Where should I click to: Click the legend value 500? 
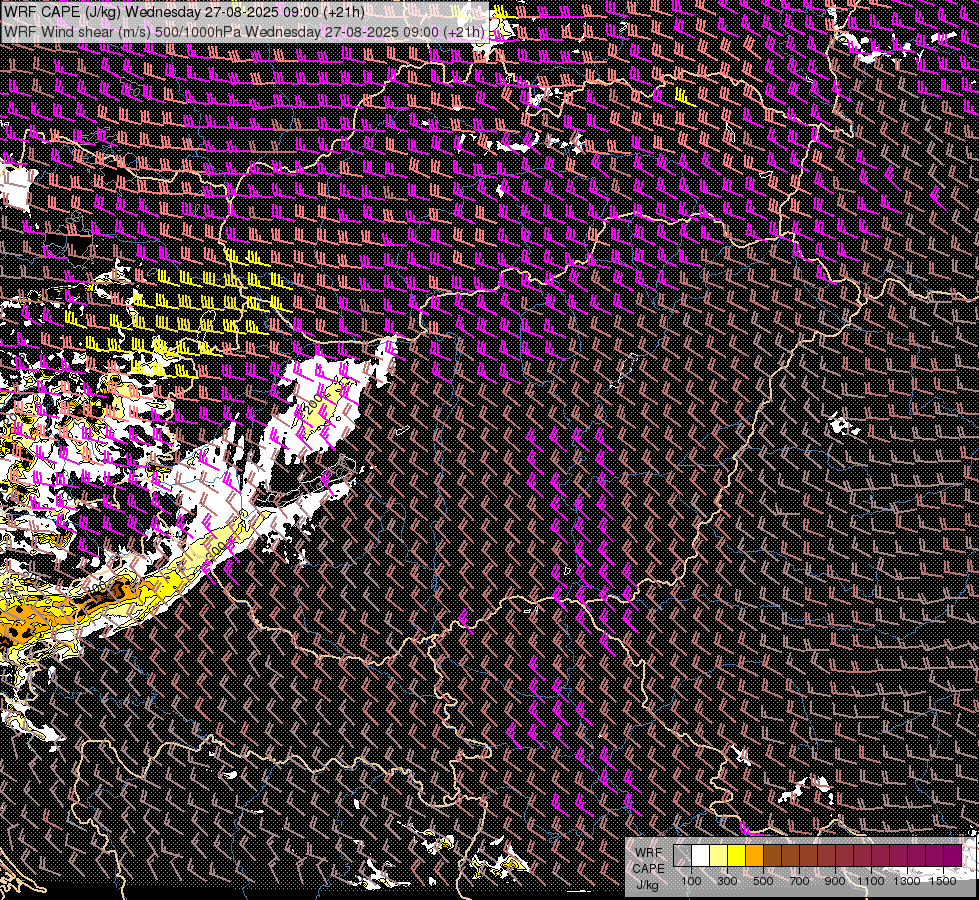[763, 881]
